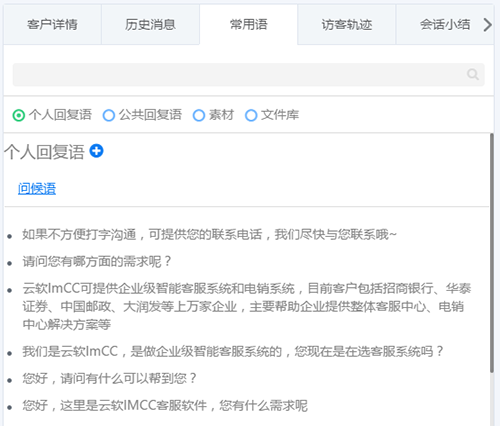Pick the reply '您好，这里是云软IMCC客服软件…'
The image size is (500, 426).
click(x=165, y=406)
